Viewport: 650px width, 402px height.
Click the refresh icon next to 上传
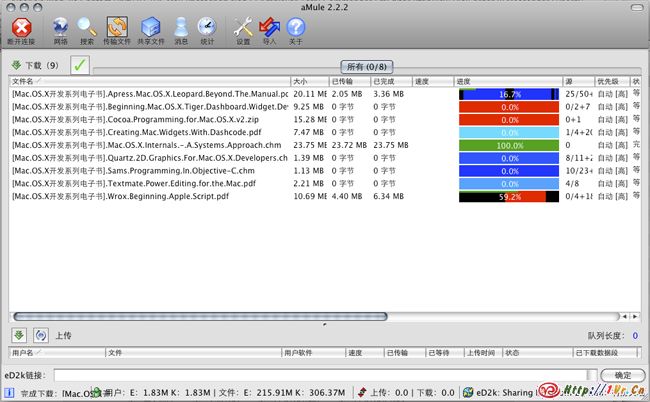(41, 335)
